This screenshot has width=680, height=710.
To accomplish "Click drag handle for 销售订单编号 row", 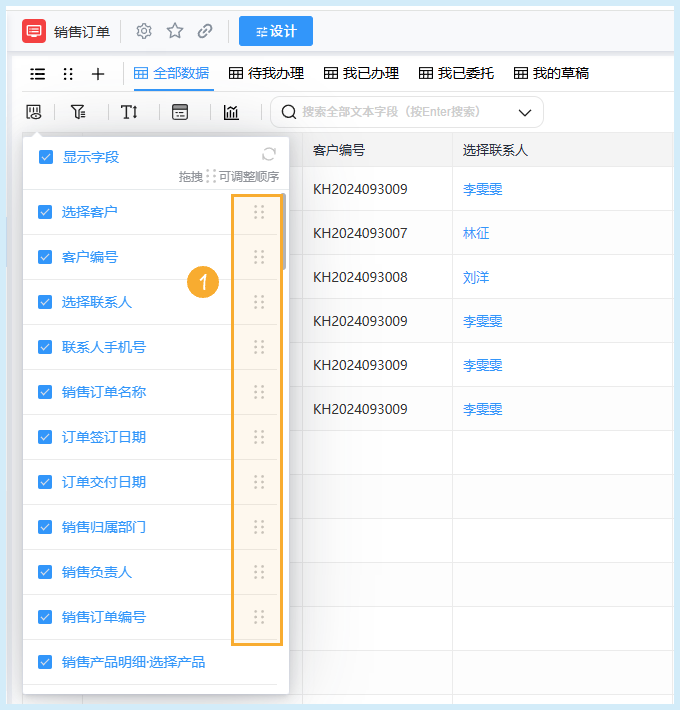I will (259, 617).
